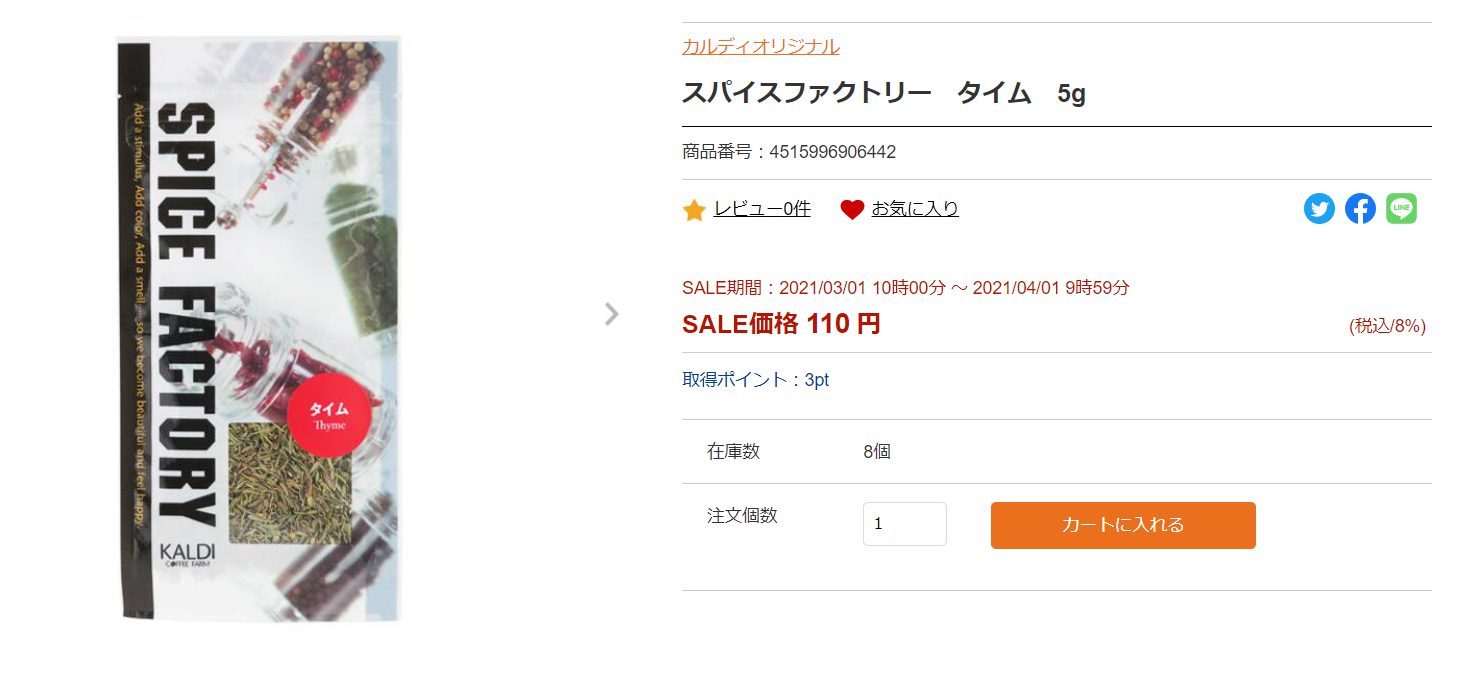Image resolution: width=1460 pixels, height=676 pixels.
Task: Click the 在庫数 8個 stock value
Action: (877, 451)
